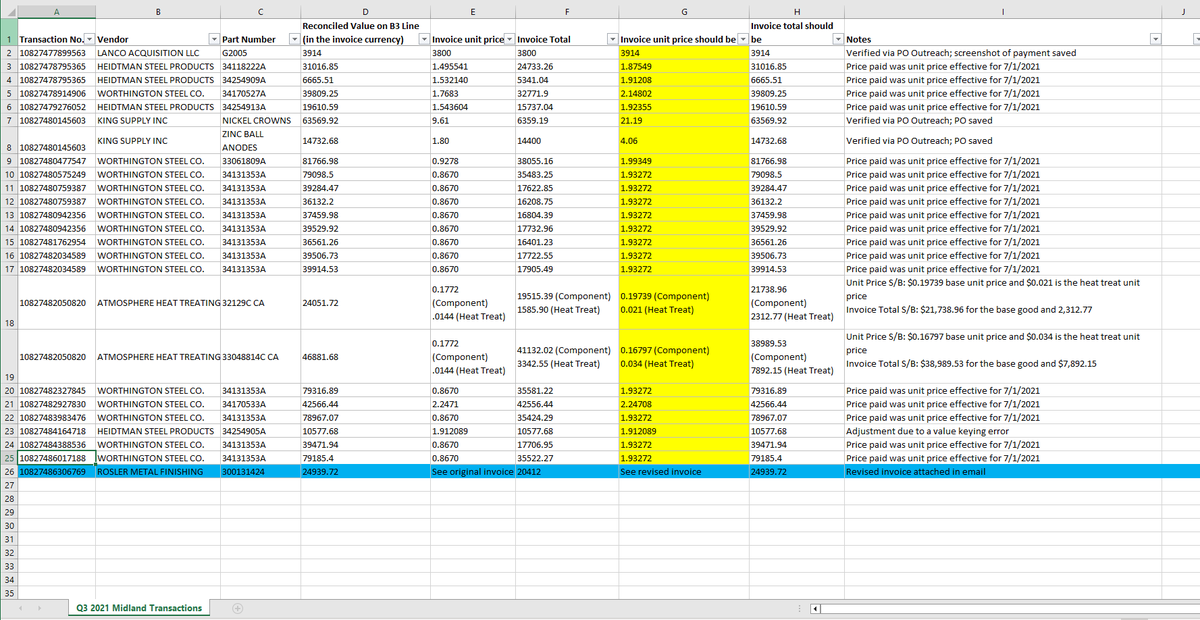
Task: Select column D header
Action: click(364, 12)
